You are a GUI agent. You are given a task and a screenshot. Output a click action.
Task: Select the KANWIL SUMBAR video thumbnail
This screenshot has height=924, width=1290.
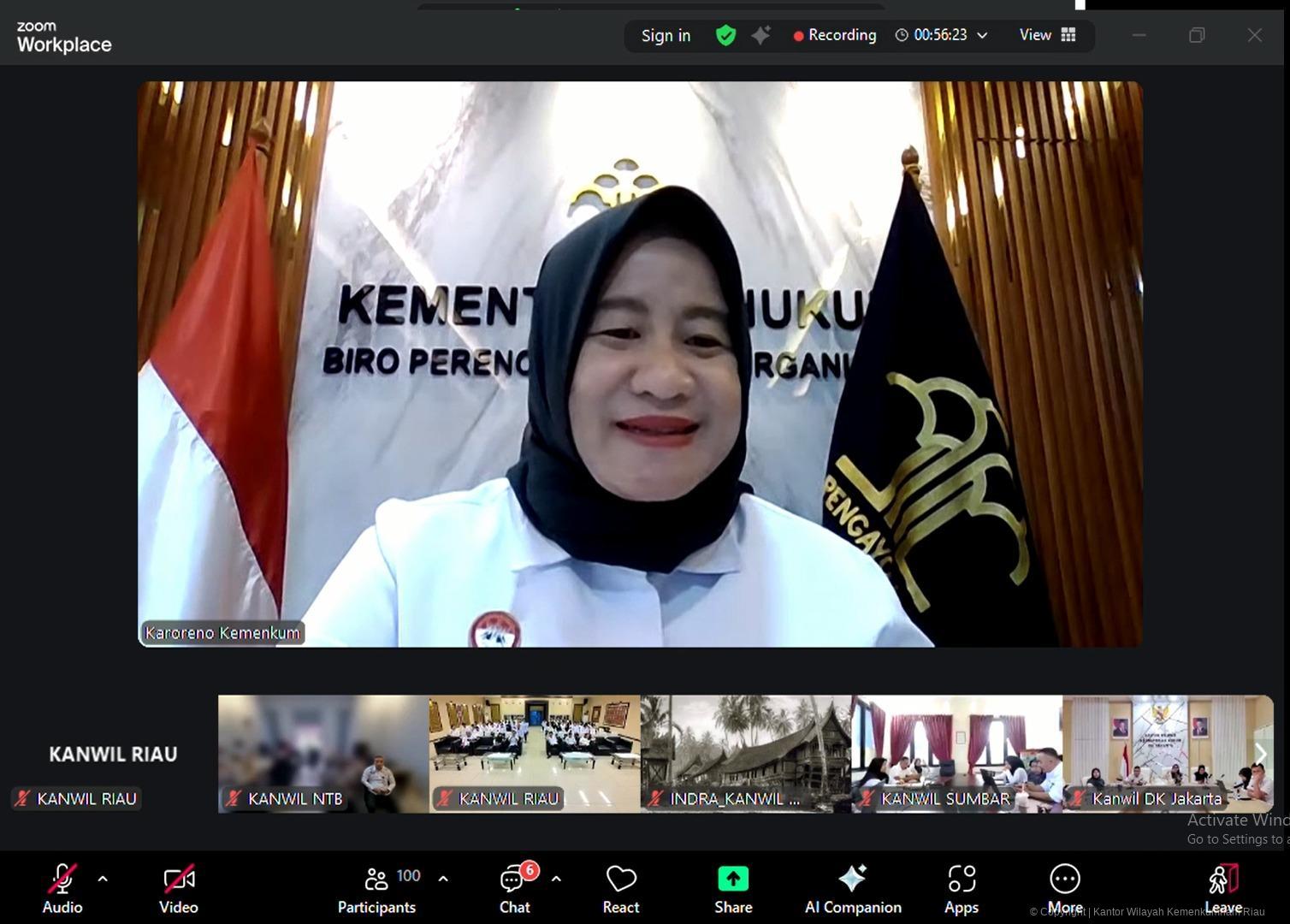tap(956, 753)
